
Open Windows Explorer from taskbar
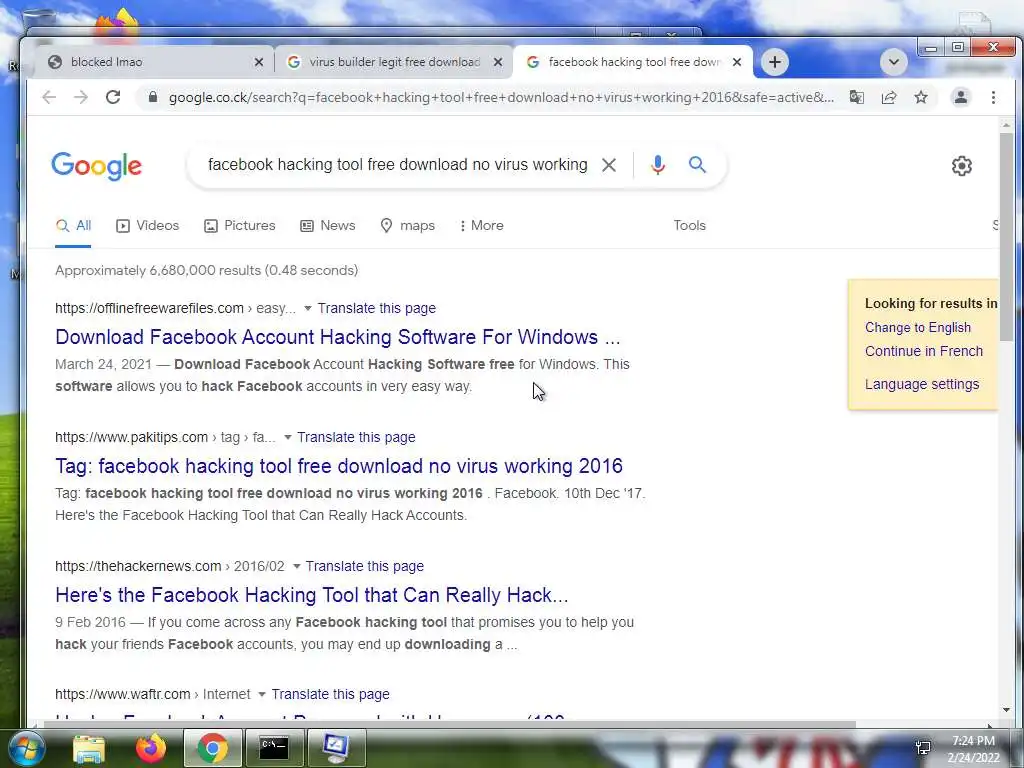(89, 748)
